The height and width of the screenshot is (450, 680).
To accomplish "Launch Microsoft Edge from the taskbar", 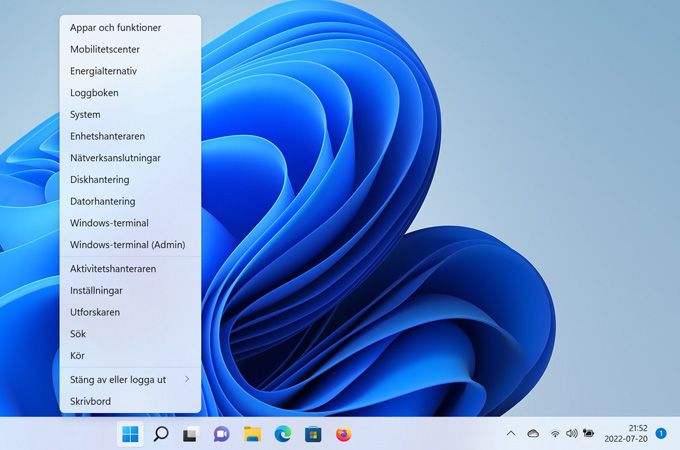I will tap(283, 434).
